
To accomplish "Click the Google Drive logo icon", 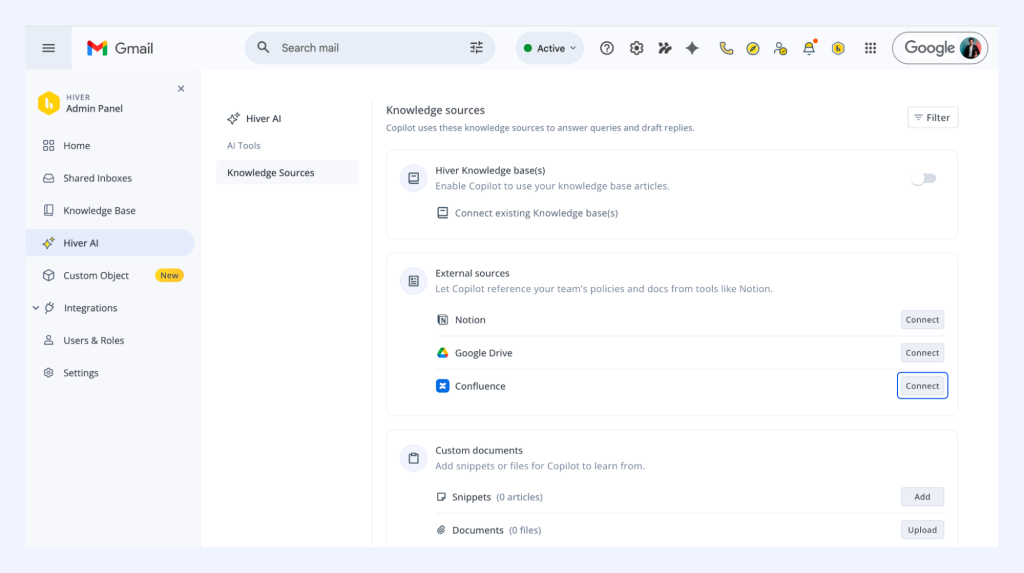I will click(x=442, y=353).
